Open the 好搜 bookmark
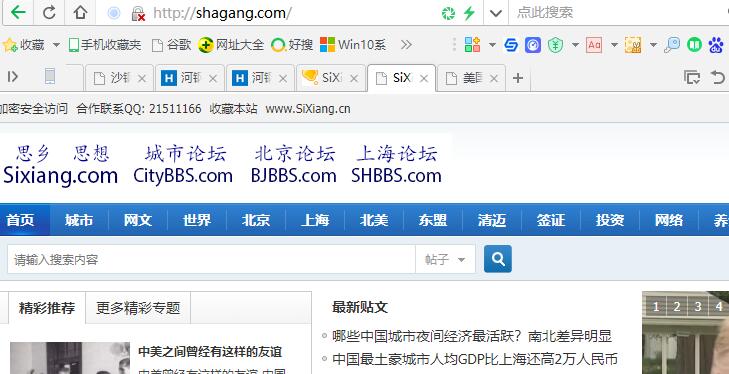Image resolution: width=729 pixels, height=374 pixels. click(292, 45)
